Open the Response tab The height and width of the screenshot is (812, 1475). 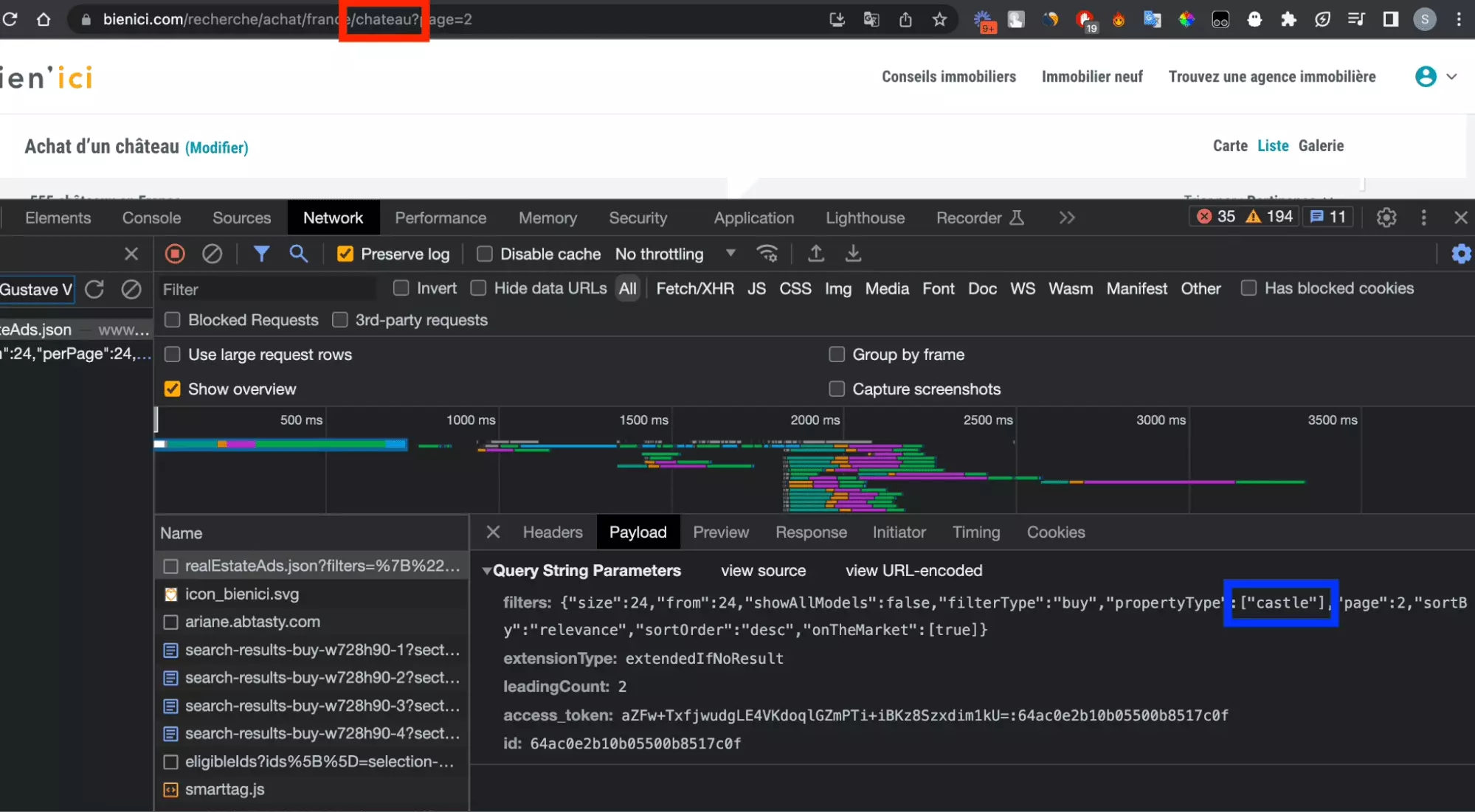(810, 532)
